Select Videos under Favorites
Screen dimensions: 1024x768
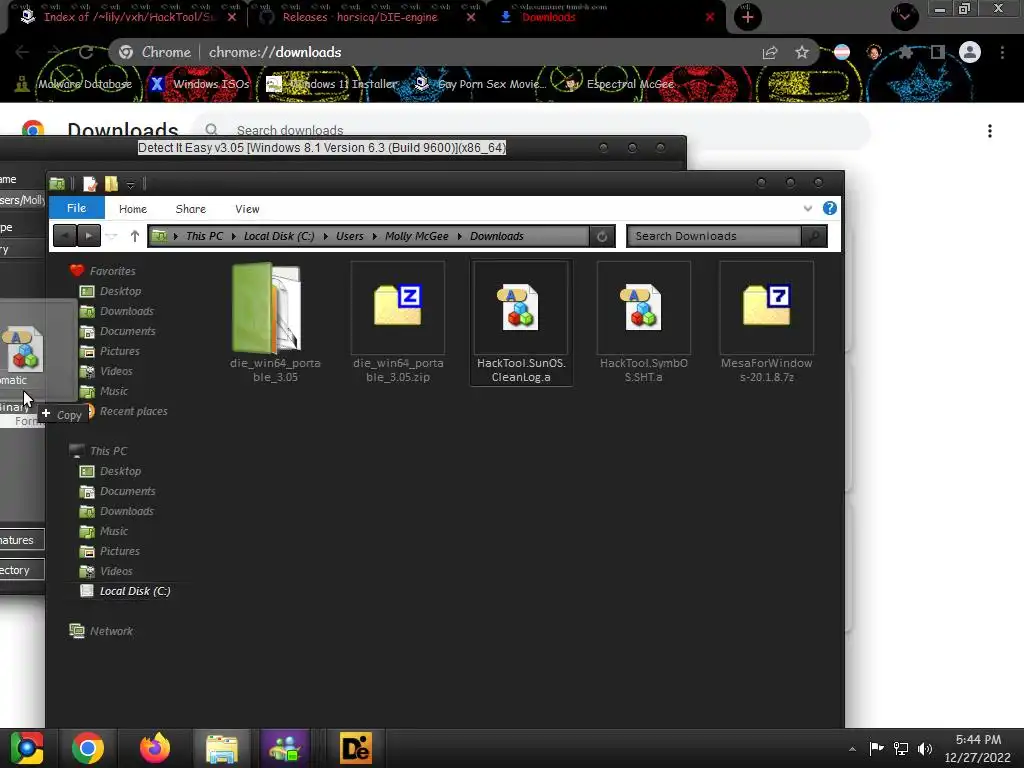[116, 371]
